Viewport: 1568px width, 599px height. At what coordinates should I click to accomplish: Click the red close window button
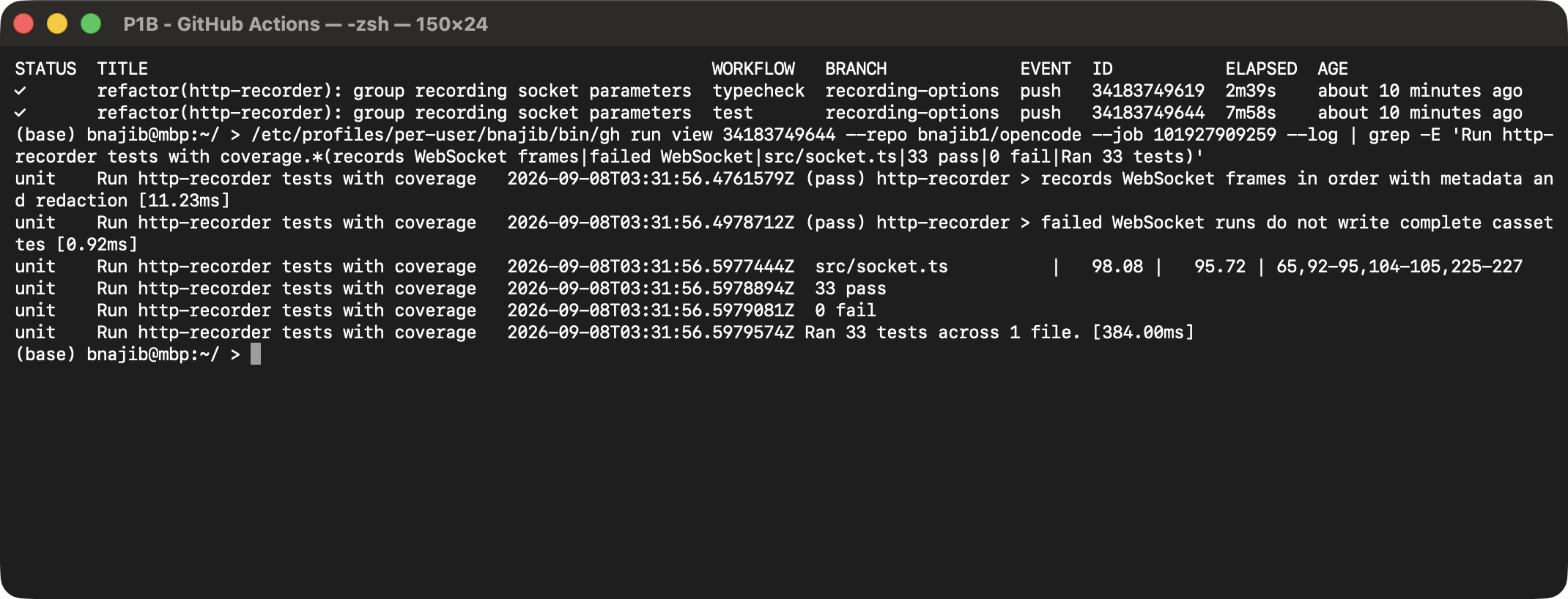[x=23, y=24]
